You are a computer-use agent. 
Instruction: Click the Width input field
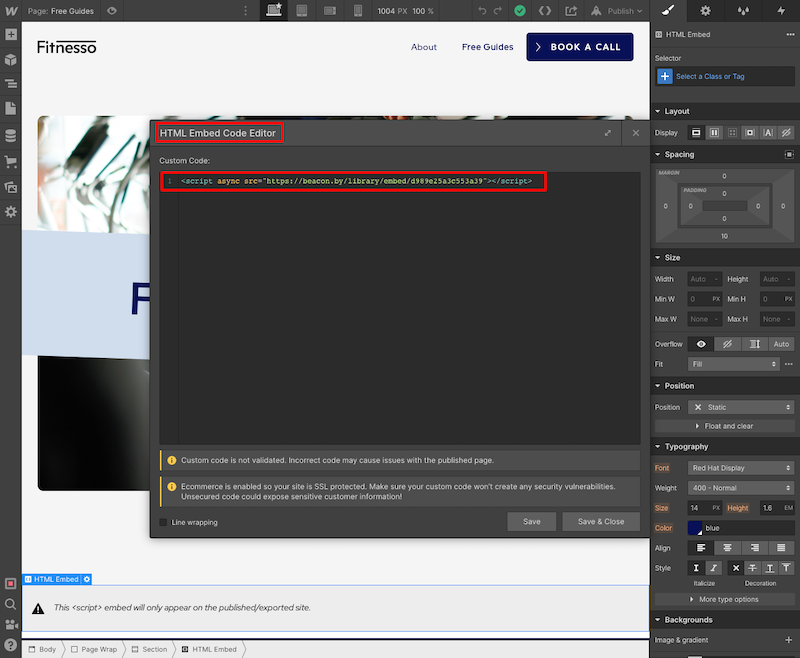pos(705,279)
